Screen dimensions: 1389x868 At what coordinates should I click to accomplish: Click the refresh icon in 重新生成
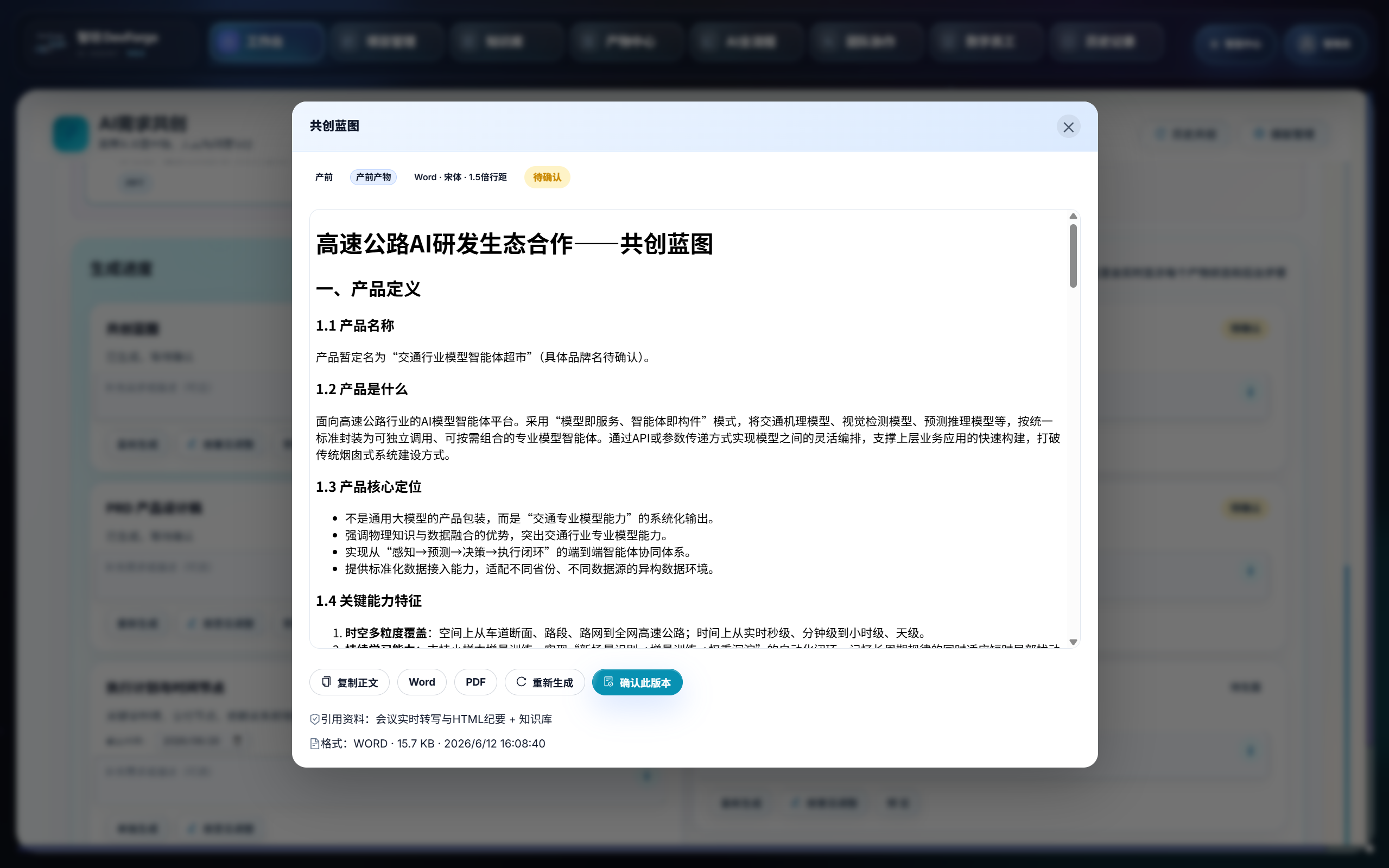click(x=521, y=681)
